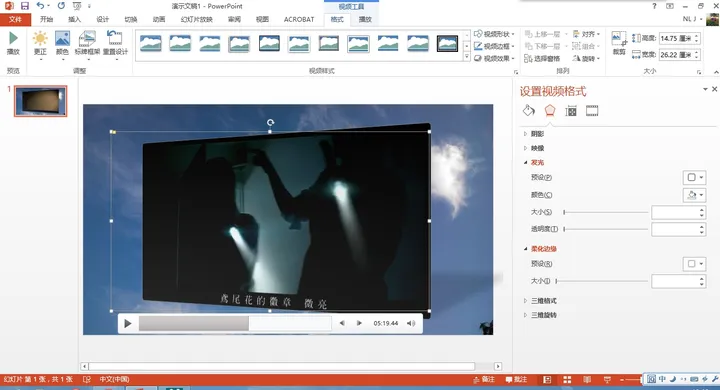Open the Animations (动画) ribbon tab
This screenshot has height=390, width=720.
(159, 19)
